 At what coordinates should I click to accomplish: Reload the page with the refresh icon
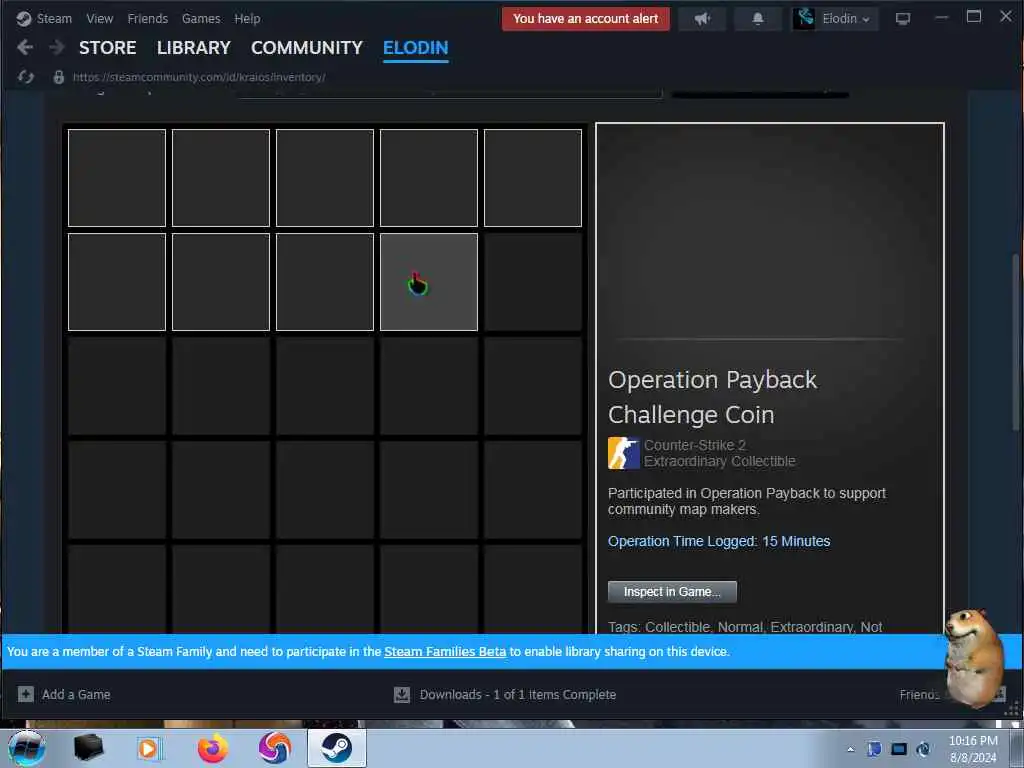(x=25, y=77)
